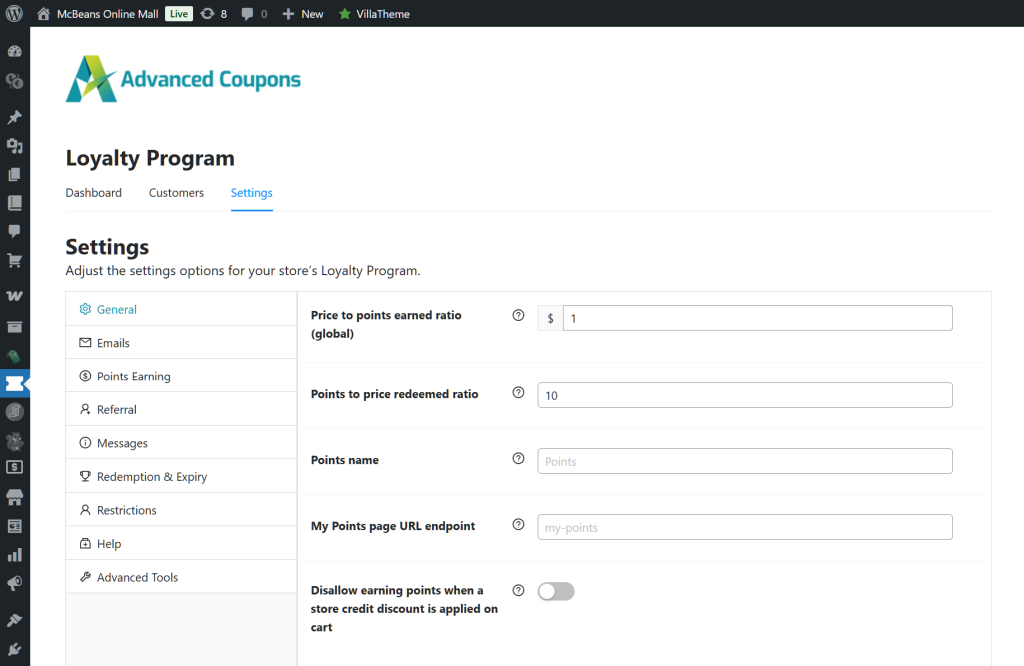Enable disallow earning points with store credit
1024x666 pixels.
pos(556,591)
